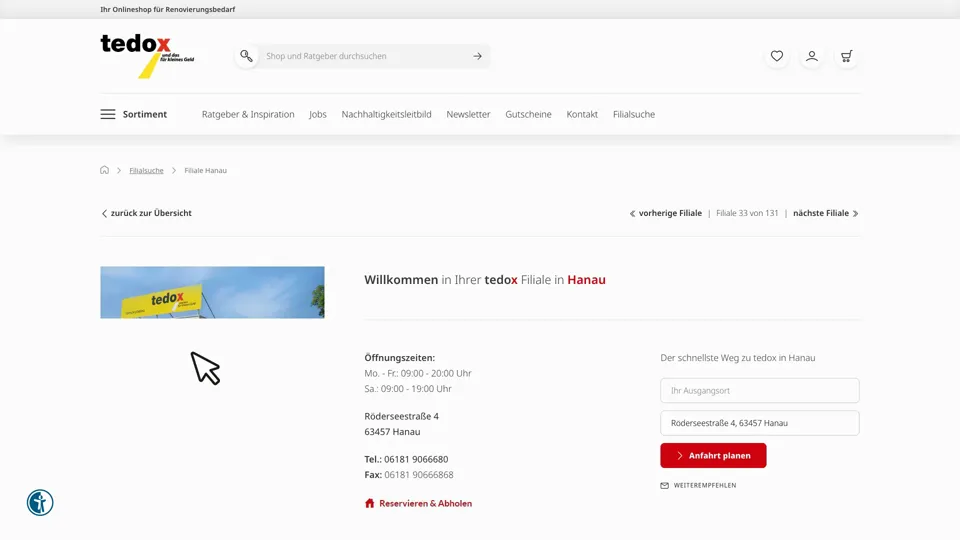960x540 pixels.
Task: Open the Newsletter menu item
Action: pyautogui.click(x=468, y=114)
